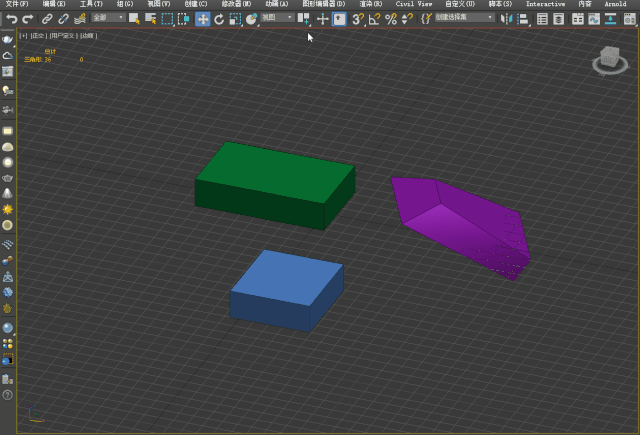Click the 三角形: 36 statistics text
Image resolution: width=640 pixels, height=435 pixels.
[38, 60]
